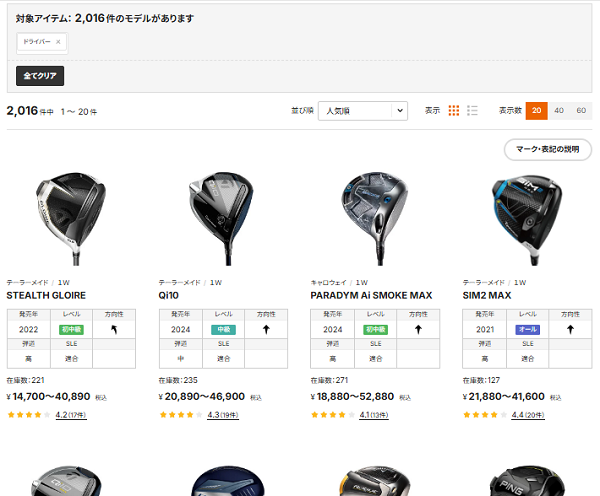Screen dimensions: 600x496
Task: Click price ¥21,880〜41,600
Action: click(x=504, y=396)
